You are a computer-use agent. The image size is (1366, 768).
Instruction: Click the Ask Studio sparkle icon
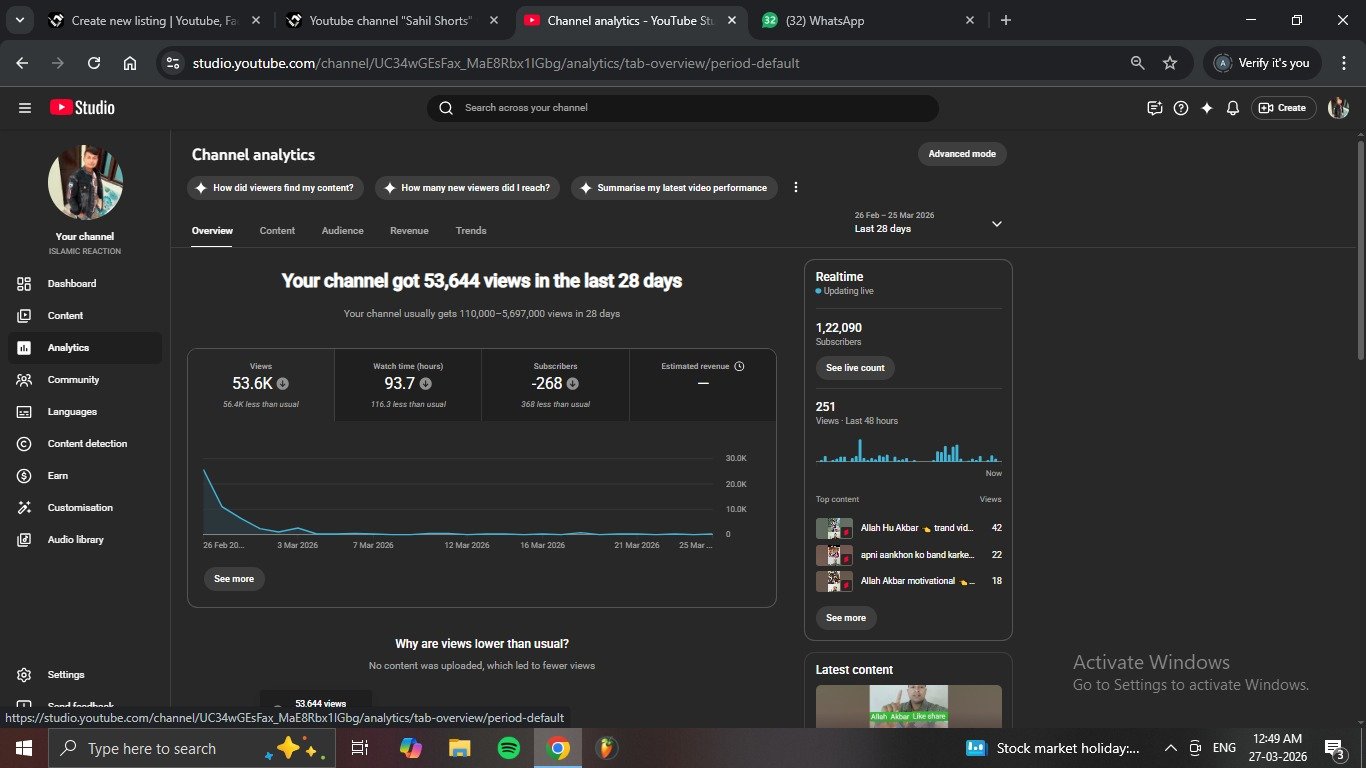pyautogui.click(x=1207, y=108)
